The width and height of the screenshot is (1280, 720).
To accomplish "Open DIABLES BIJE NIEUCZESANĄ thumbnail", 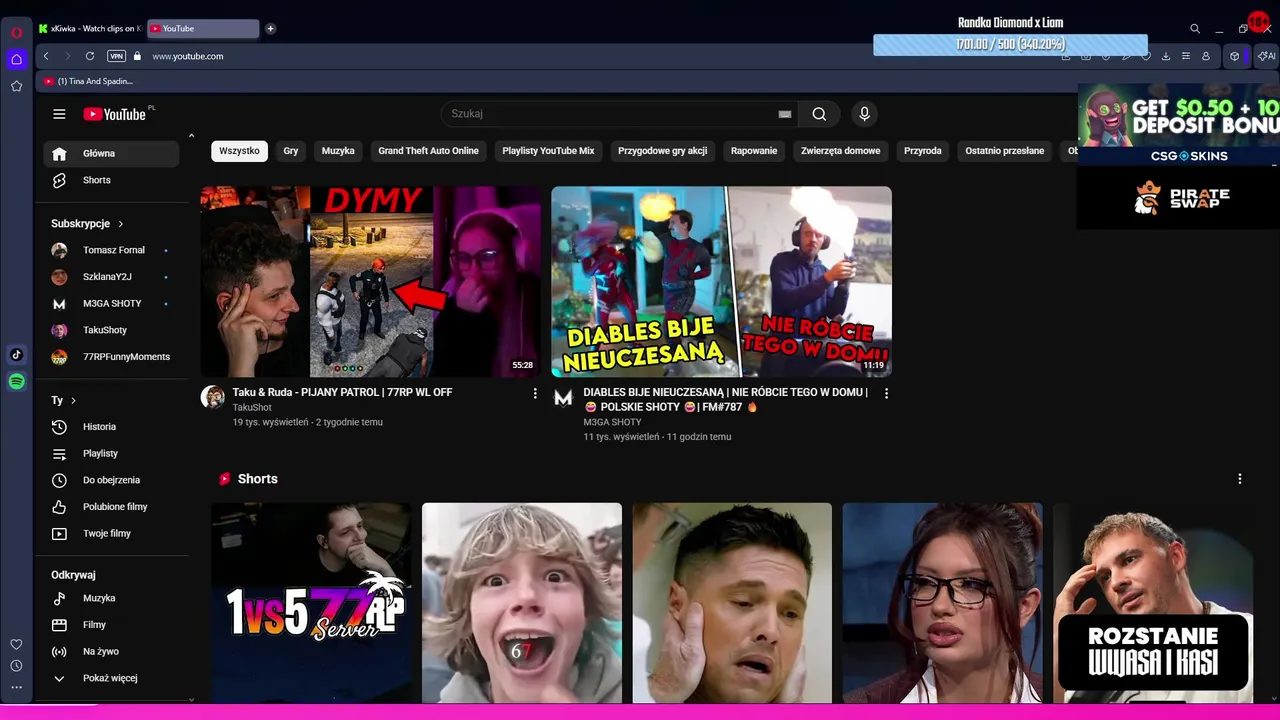I will tap(721, 281).
